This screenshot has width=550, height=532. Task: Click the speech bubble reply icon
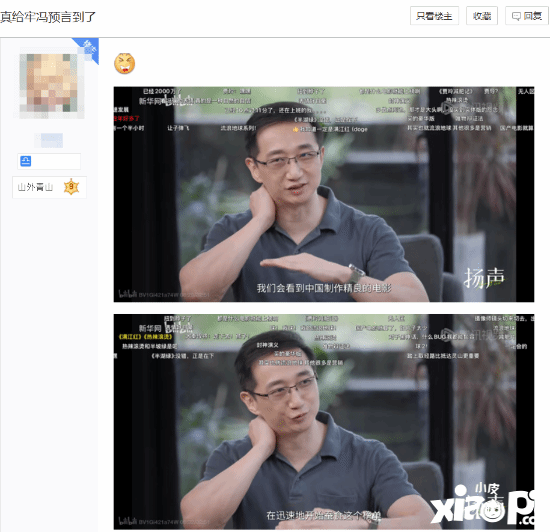click(x=516, y=16)
